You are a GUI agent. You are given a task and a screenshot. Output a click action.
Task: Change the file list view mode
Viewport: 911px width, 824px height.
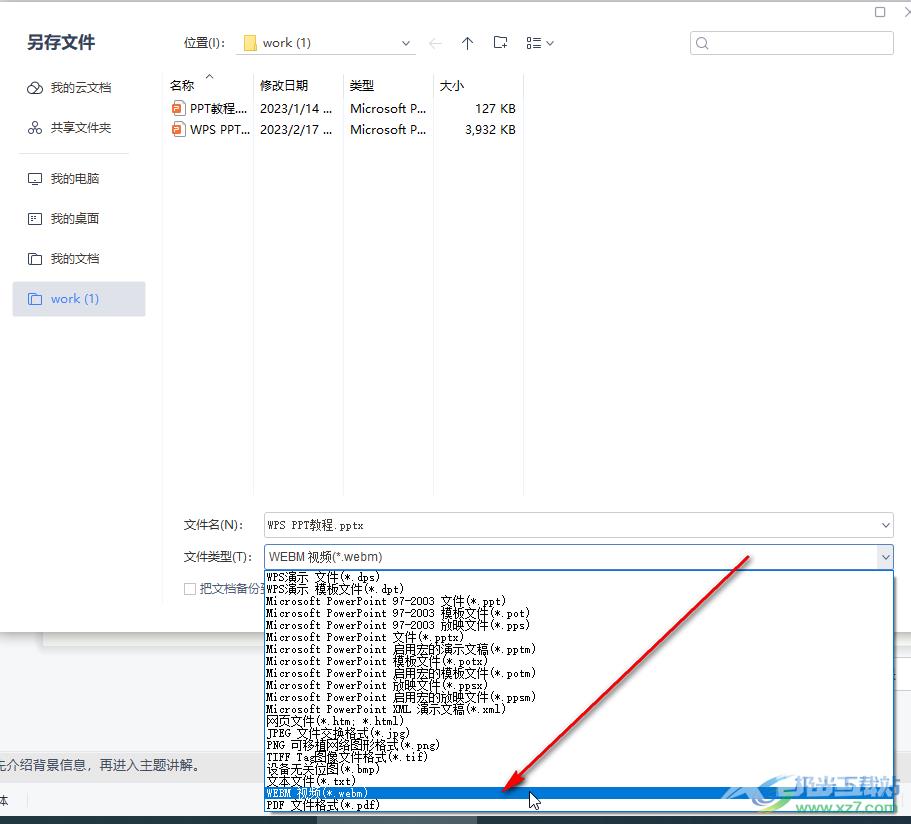540,43
